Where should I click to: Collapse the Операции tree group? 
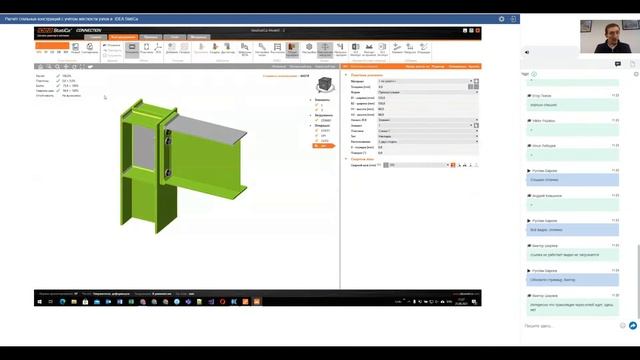coord(311,126)
